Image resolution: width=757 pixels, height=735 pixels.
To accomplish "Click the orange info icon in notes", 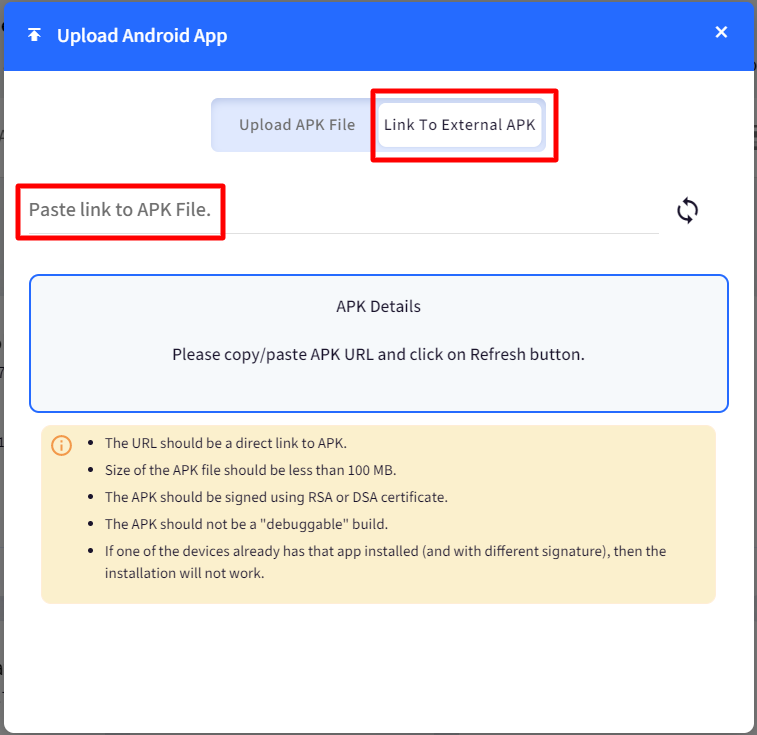I will point(61,445).
